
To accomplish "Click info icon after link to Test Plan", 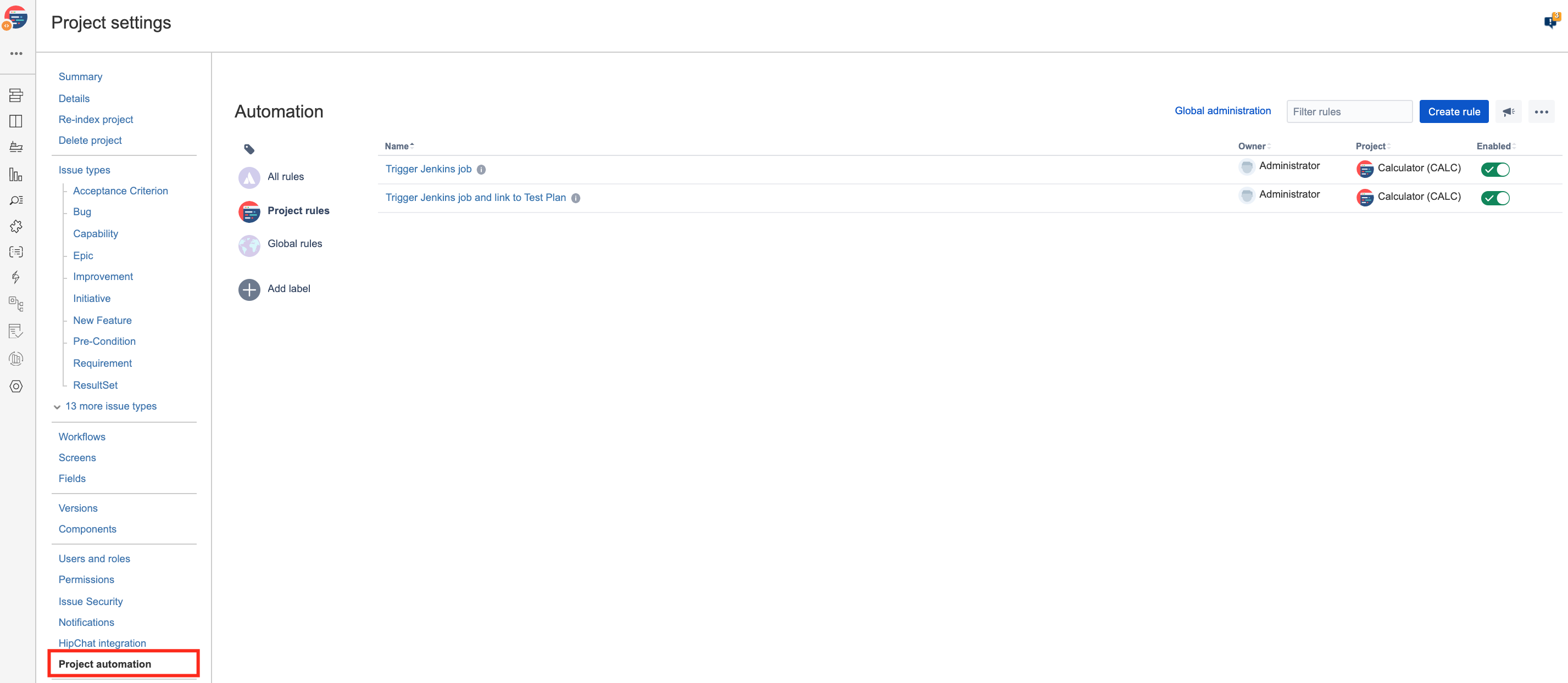I will click(x=575, y=198).
